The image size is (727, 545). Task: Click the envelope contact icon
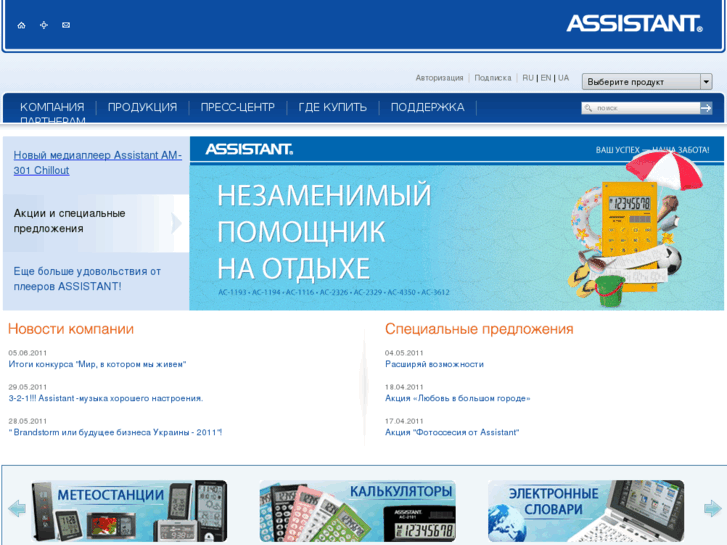(x=66, y=25)
